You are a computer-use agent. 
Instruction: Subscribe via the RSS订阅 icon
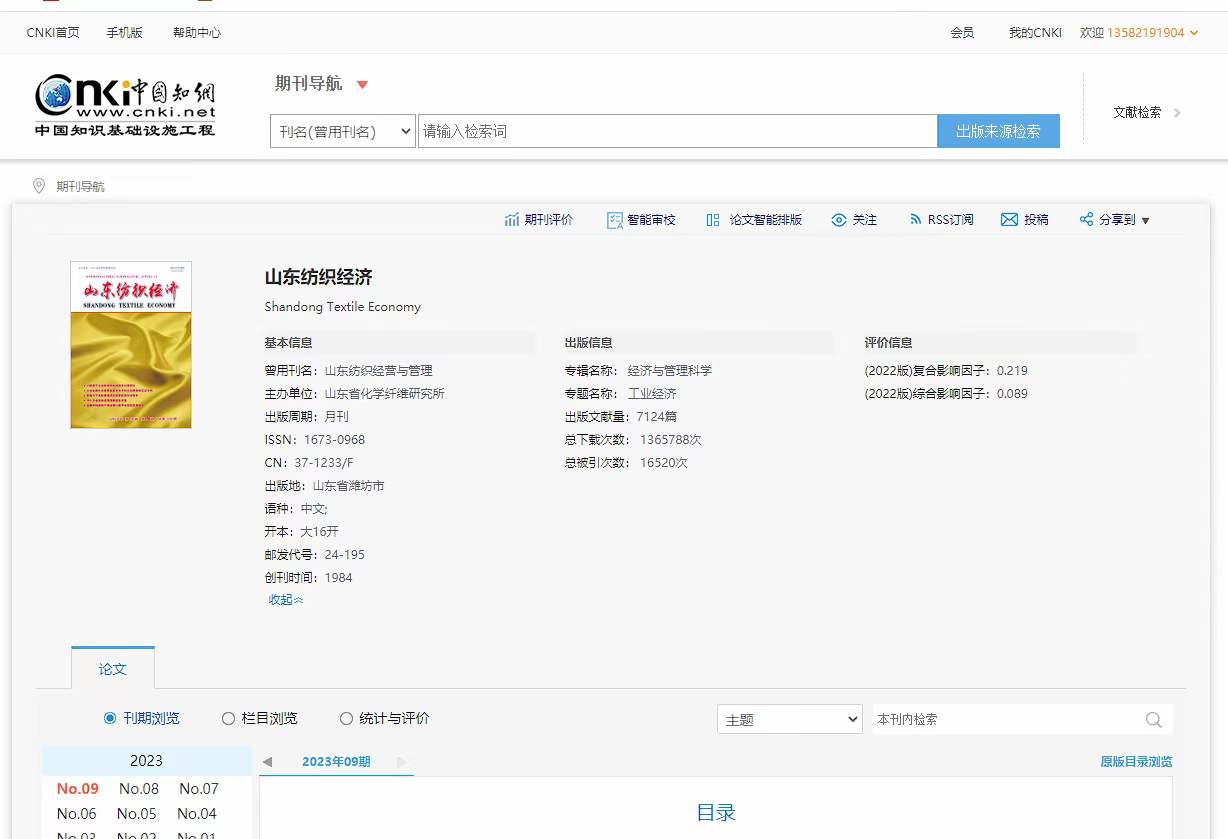[x=916, y=220]
